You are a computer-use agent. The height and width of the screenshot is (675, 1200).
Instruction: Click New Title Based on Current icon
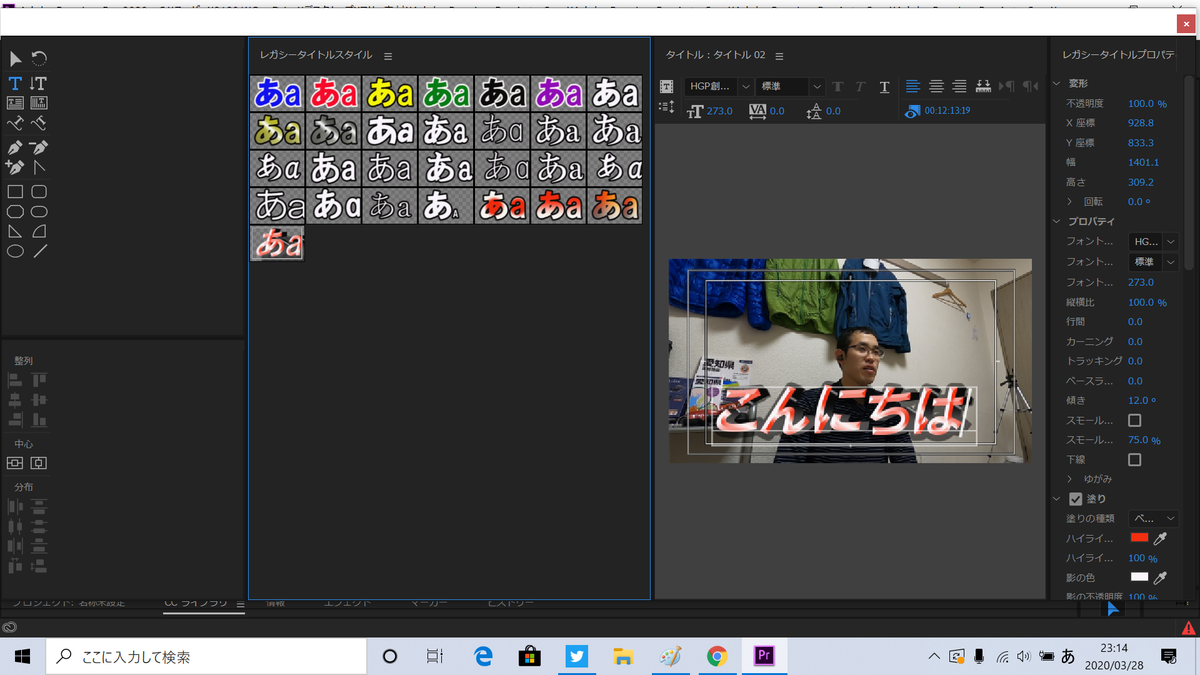667,87
